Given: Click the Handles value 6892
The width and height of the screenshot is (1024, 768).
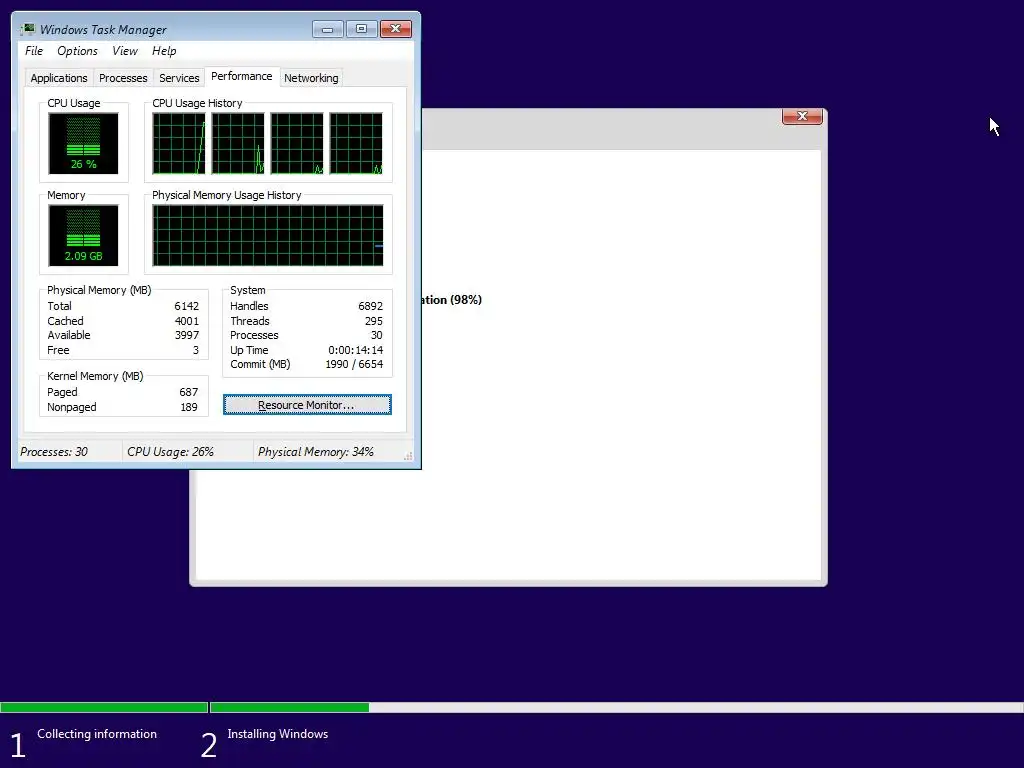Looking at the screenshot, I should (x=370, y=306).
